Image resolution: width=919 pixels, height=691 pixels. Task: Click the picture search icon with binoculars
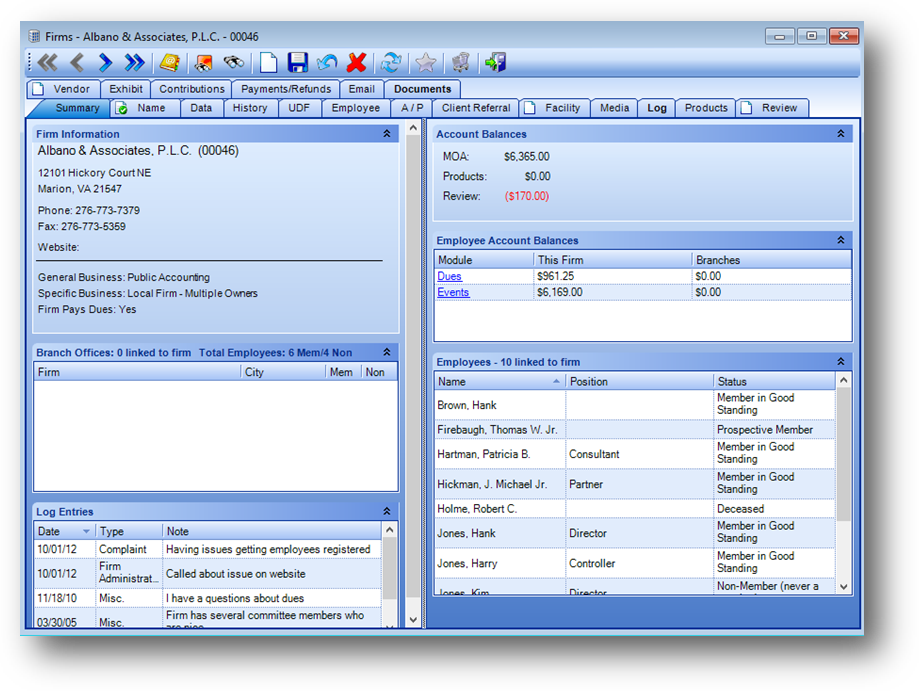pos(203,62)
